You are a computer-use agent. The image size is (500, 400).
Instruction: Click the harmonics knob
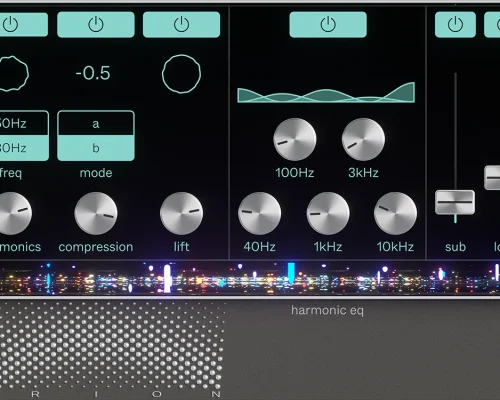click(15, 213)
